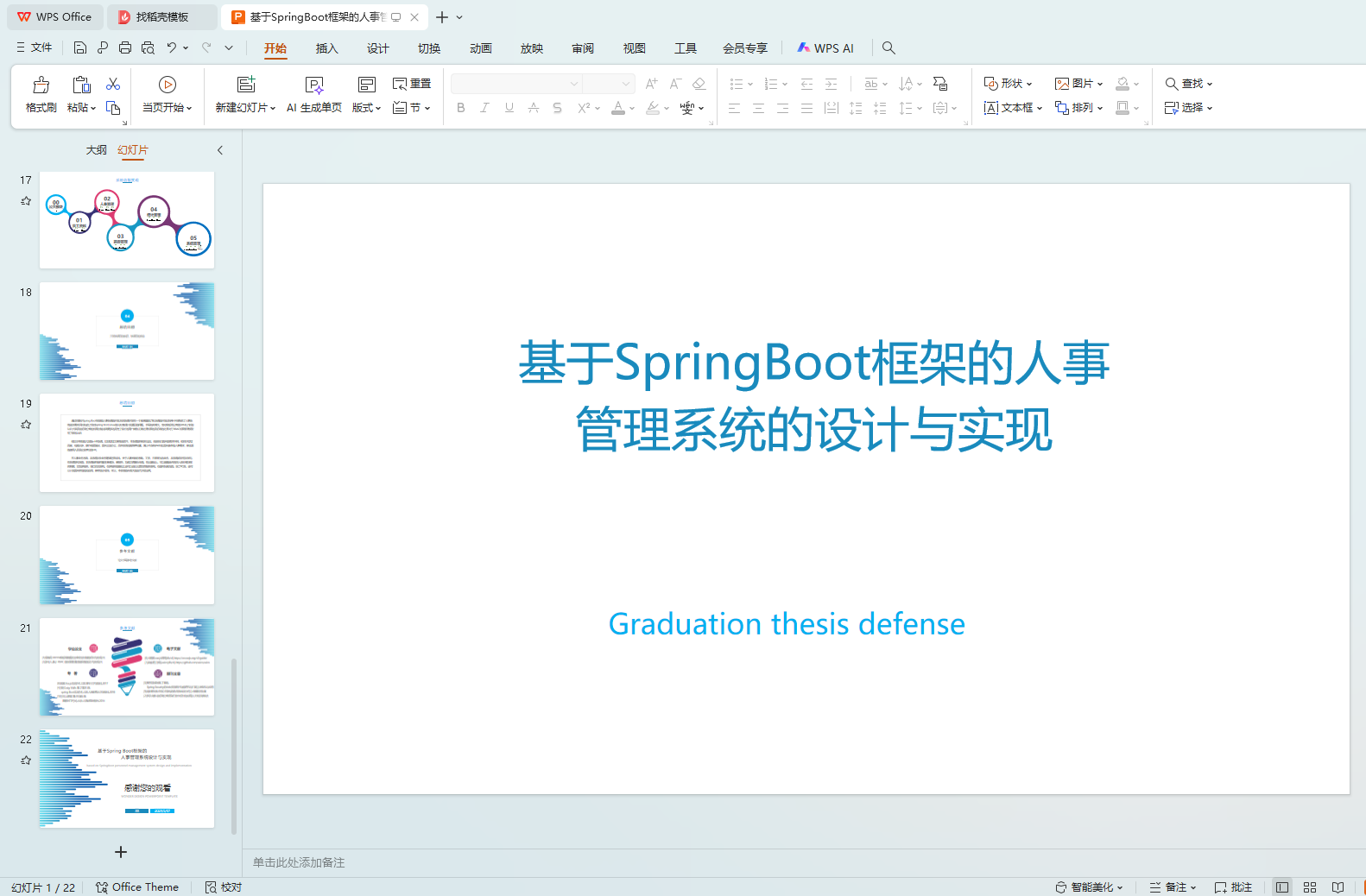Click the search magnifier next to WPS AI
The height and width of the screenshot is (896, 1366).
click(x=889, y=48)
